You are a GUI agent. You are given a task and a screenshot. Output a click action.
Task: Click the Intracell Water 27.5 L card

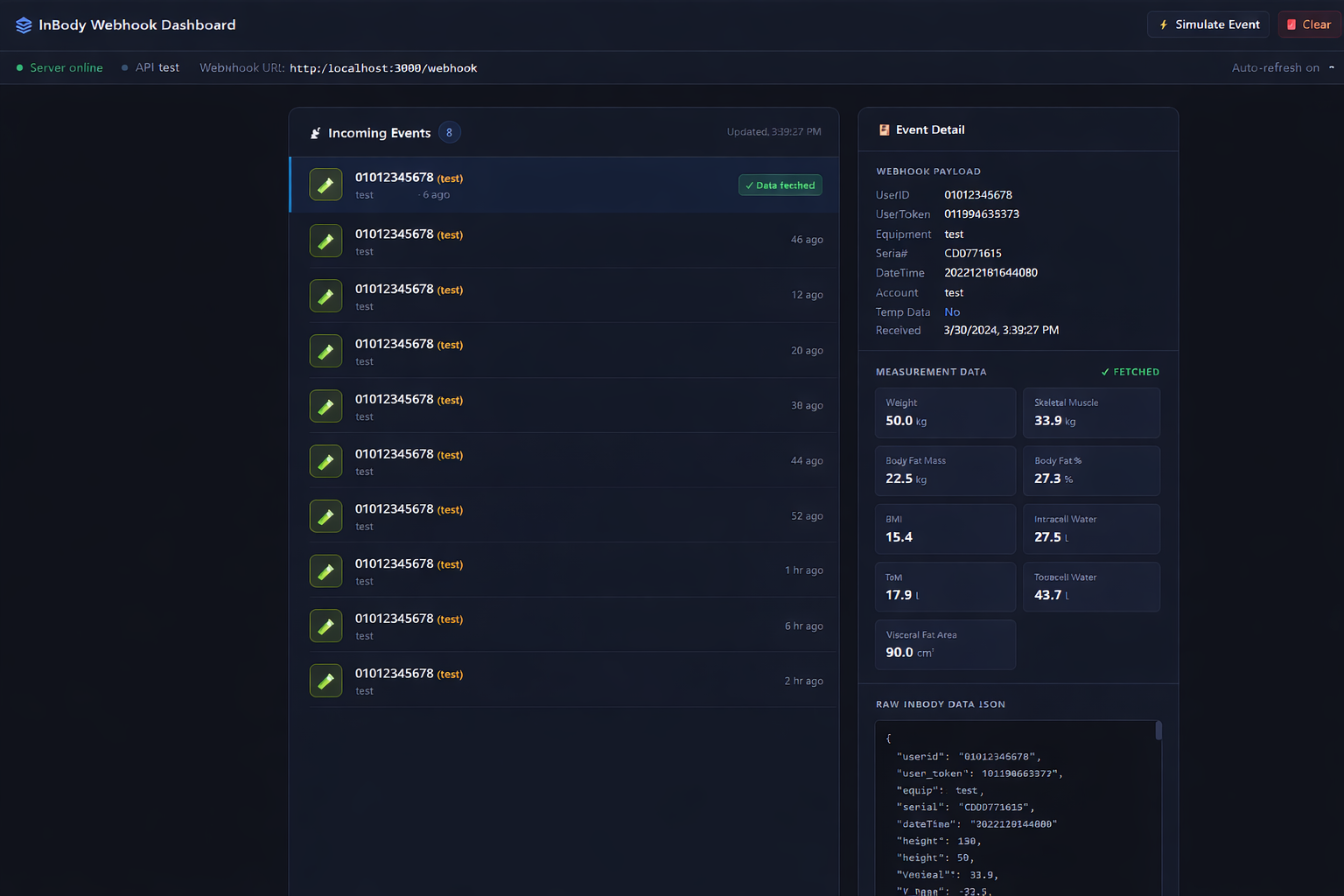pyautogui.click(x=1092, y=528)
